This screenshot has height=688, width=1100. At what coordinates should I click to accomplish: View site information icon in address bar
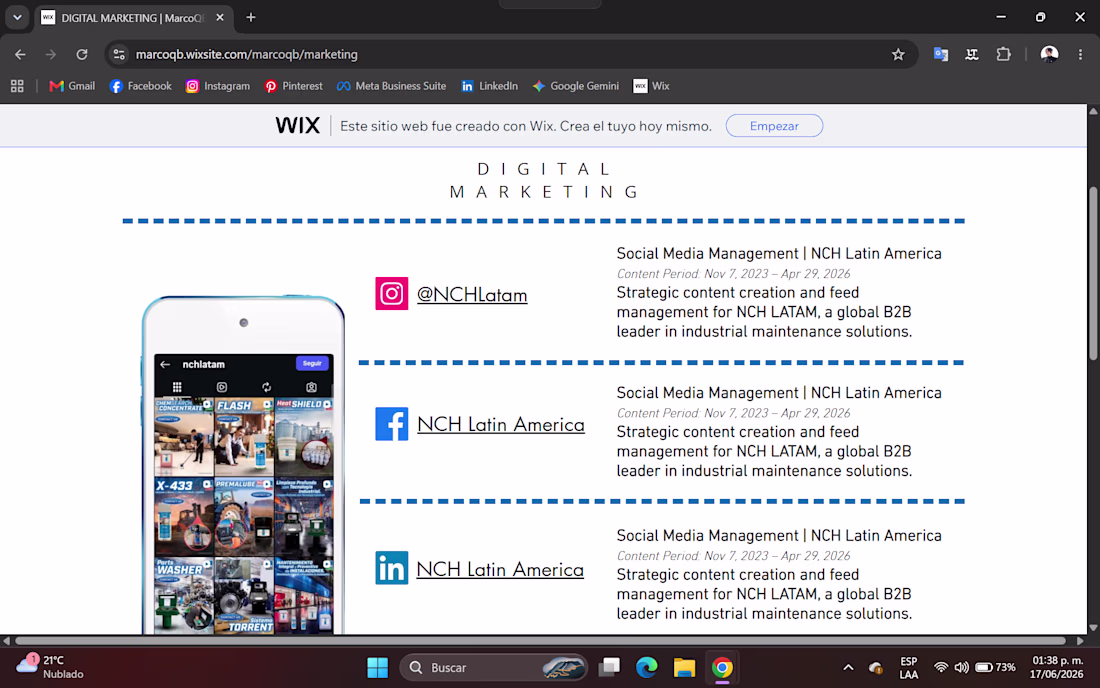coord(119,54)
